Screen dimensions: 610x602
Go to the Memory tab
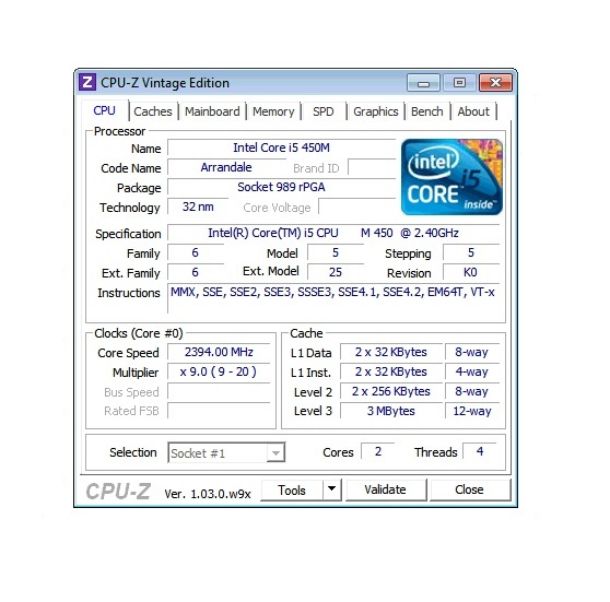pos(273,112)
